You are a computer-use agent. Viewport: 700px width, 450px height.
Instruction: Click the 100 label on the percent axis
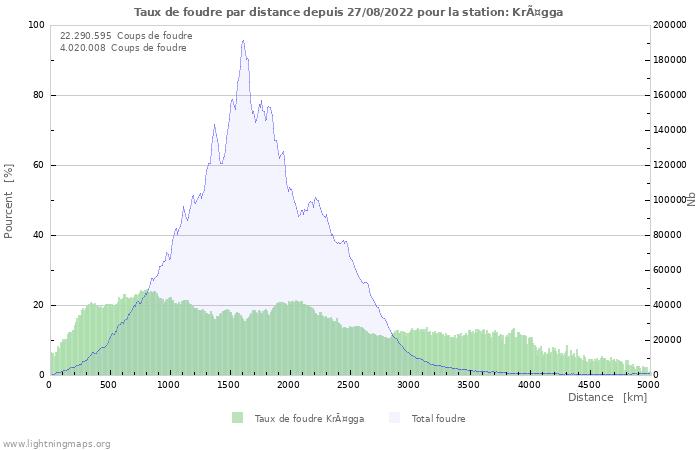click(35, 25)
